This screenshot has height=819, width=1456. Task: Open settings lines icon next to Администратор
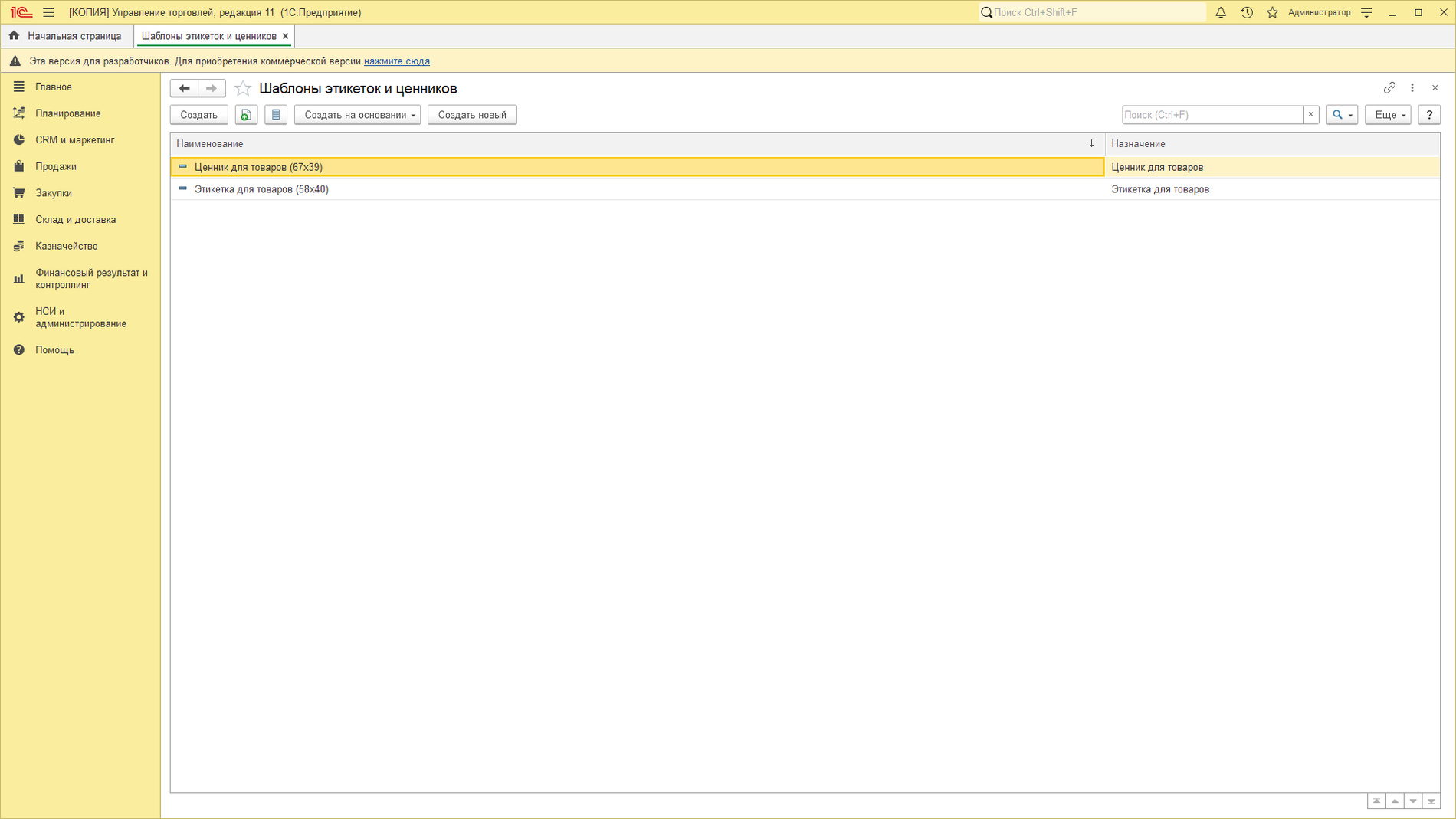pos(1366,12)
